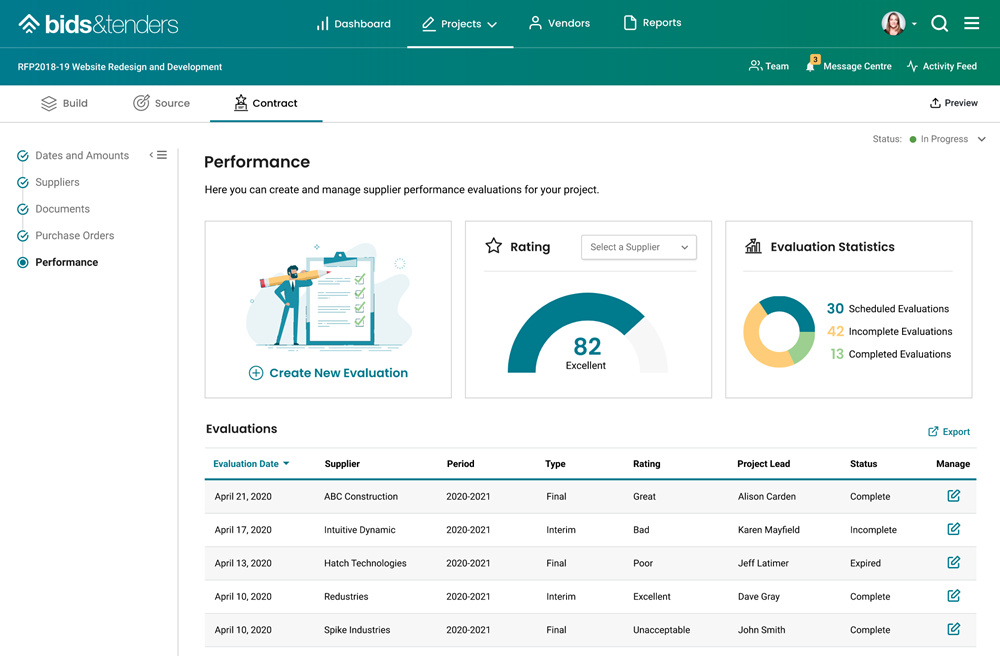Open the Select a Supplier dropdown
Image resolution: width=1000 pixels, height=656 pixels.
pyautogui.click(x=638, y=247)
